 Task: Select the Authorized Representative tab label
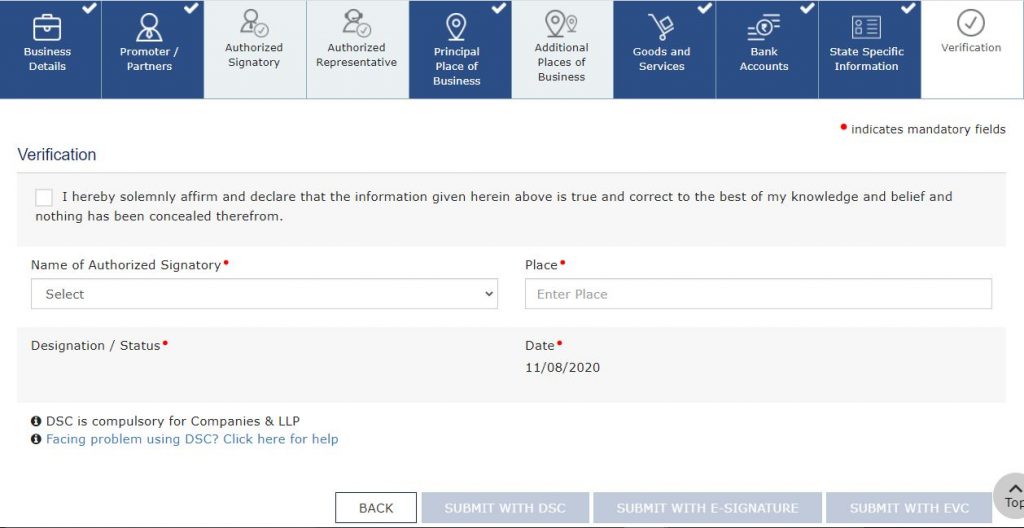(x=357, y=55)
